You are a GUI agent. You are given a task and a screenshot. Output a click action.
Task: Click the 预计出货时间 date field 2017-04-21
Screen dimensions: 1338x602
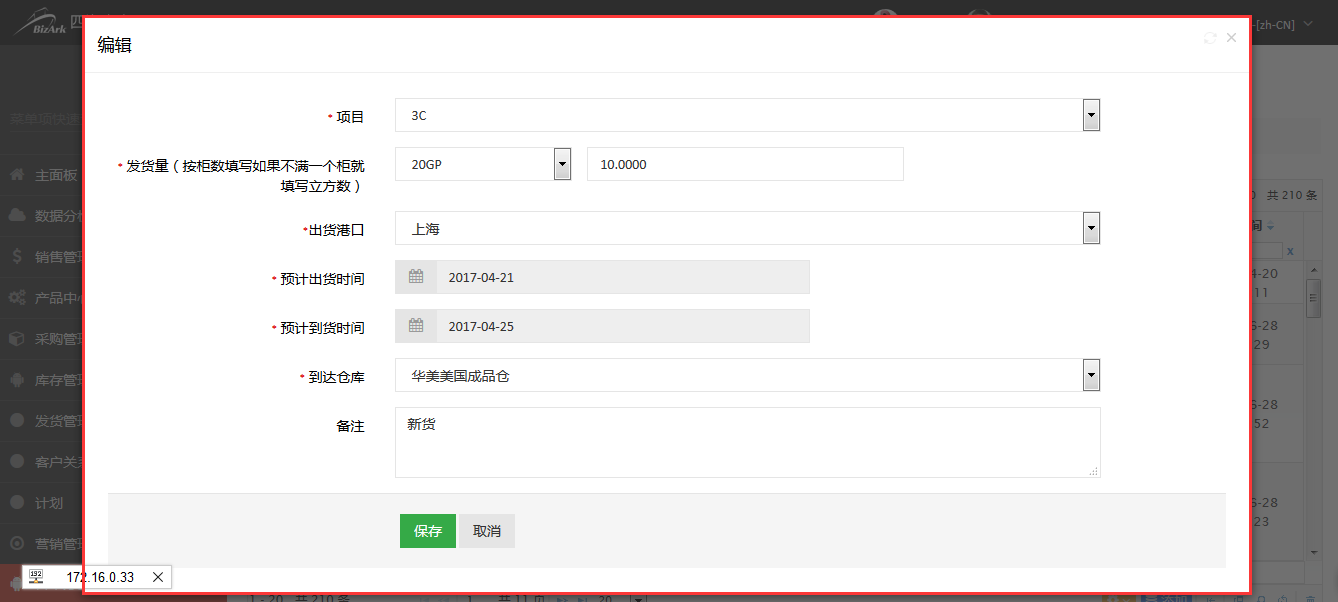tap(622, 277)
